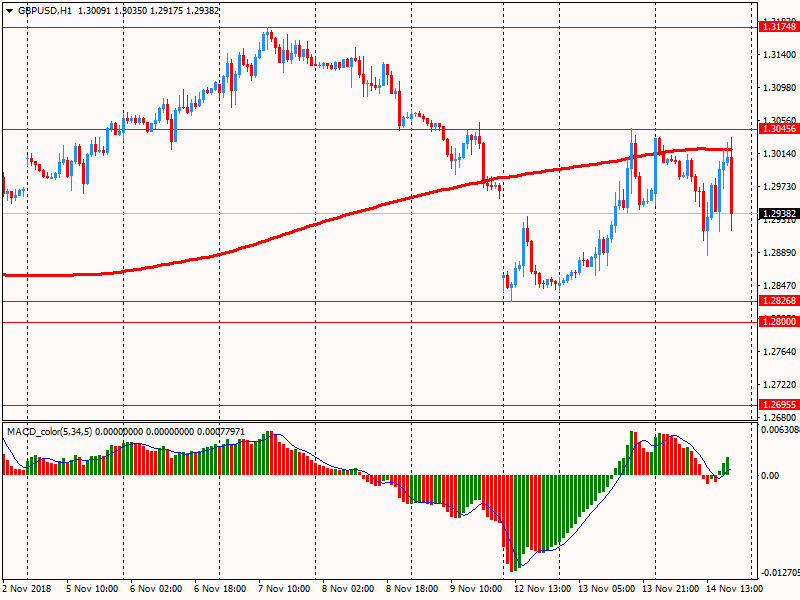Click the 8 Nov 02:00 time label

(348, 589)
